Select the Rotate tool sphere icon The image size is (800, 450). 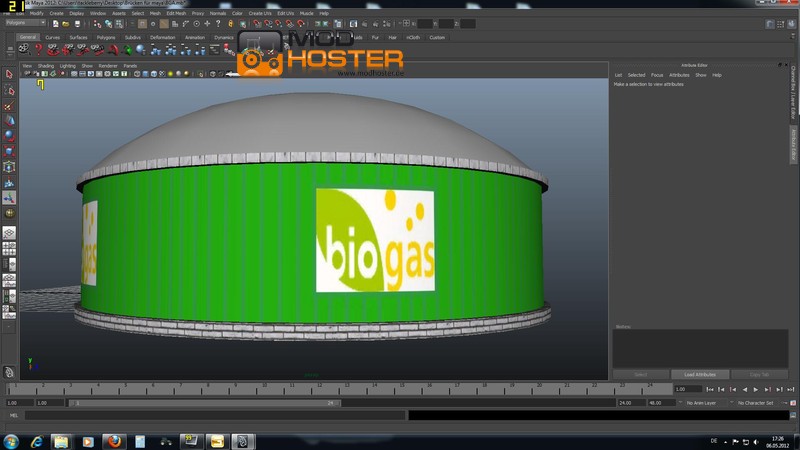pyautogui.click(x=9, y=136)
